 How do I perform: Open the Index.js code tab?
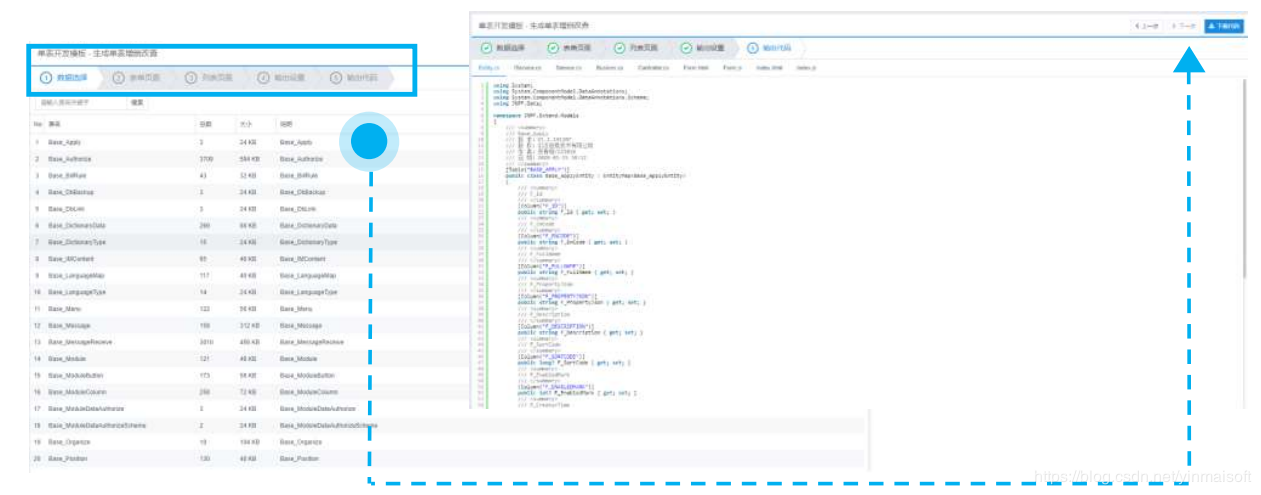806,68
